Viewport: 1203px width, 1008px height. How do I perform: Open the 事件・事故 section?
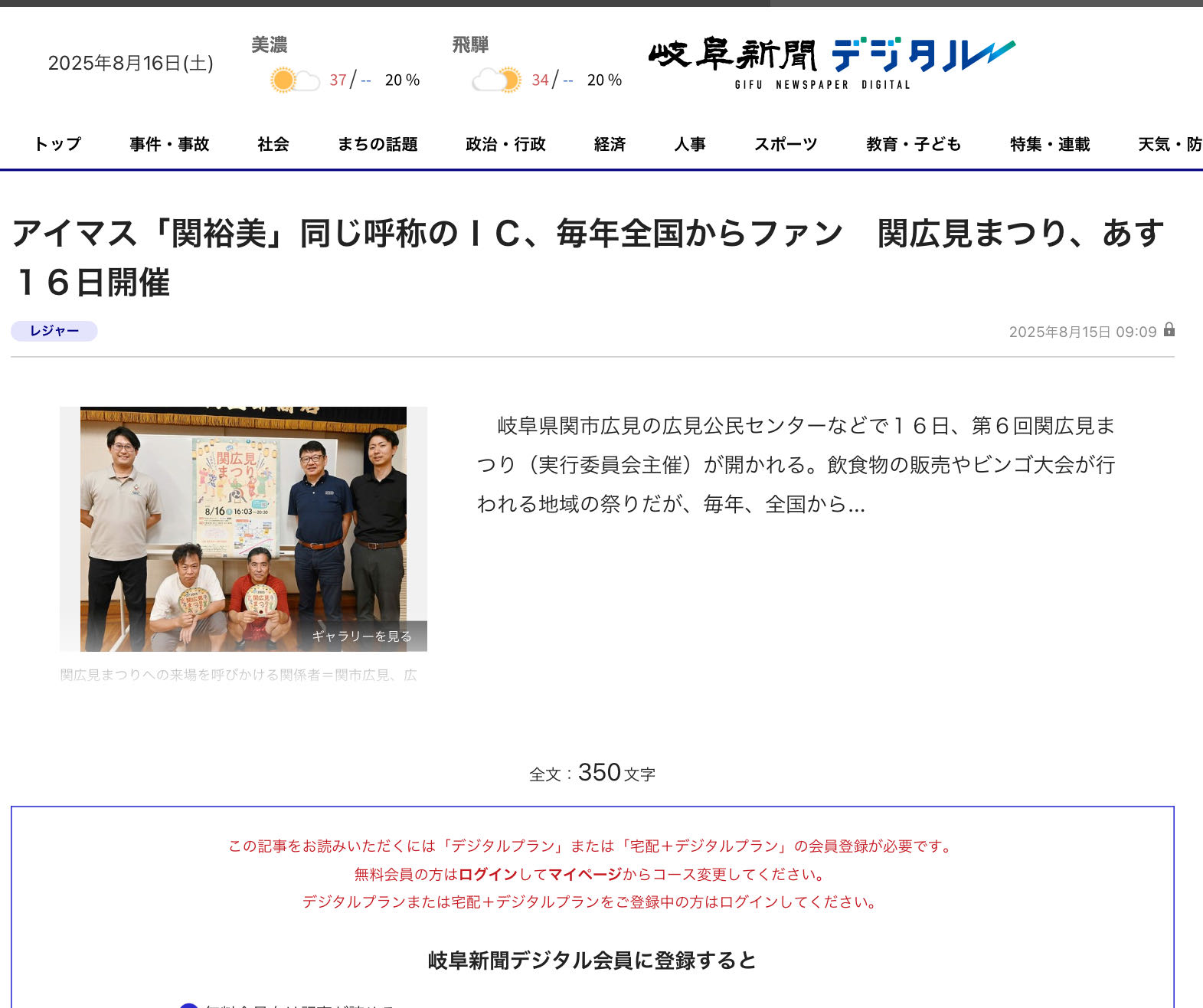[x=169, y=144]
